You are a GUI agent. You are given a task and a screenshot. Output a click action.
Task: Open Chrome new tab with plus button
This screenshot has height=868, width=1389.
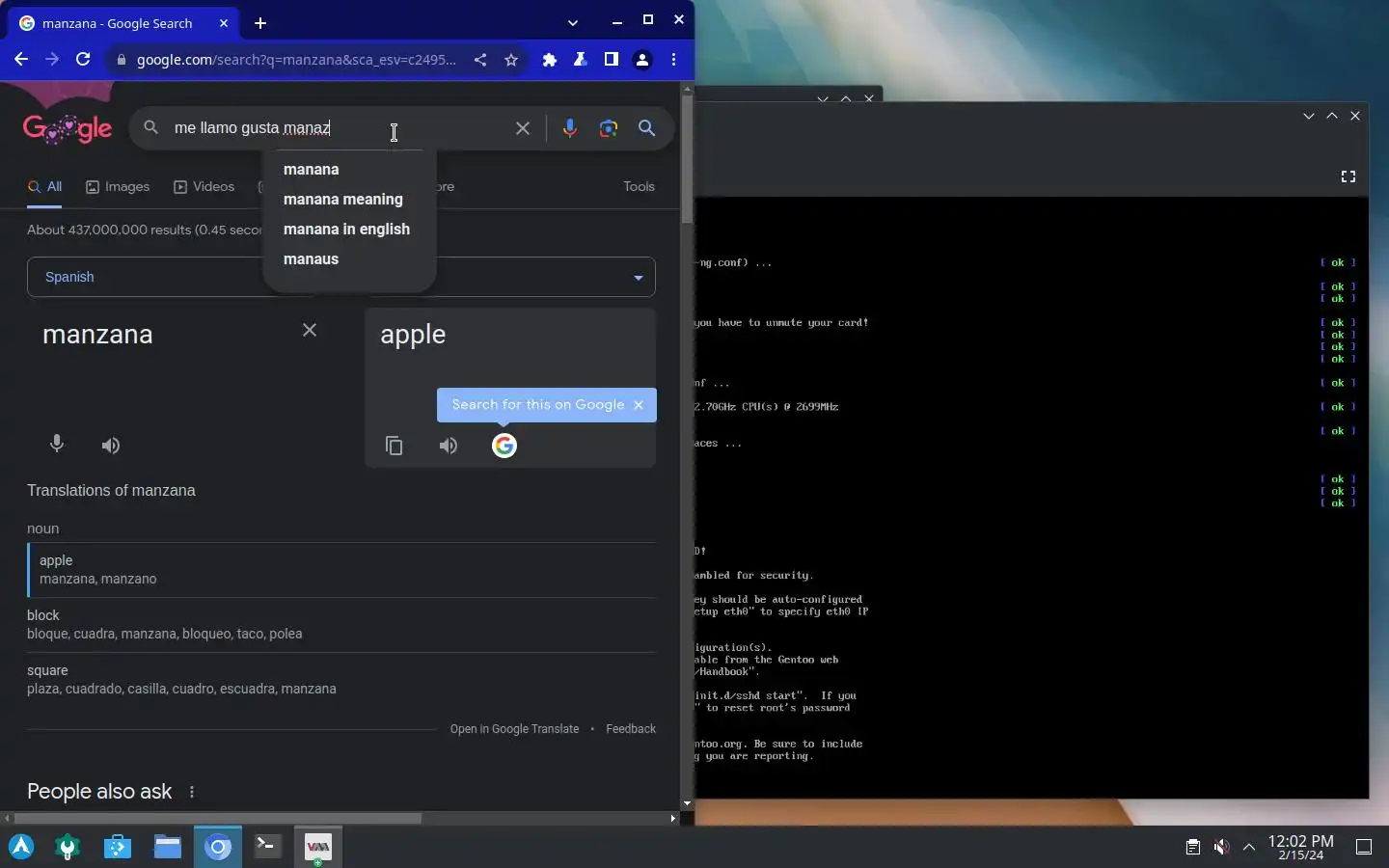260,23
